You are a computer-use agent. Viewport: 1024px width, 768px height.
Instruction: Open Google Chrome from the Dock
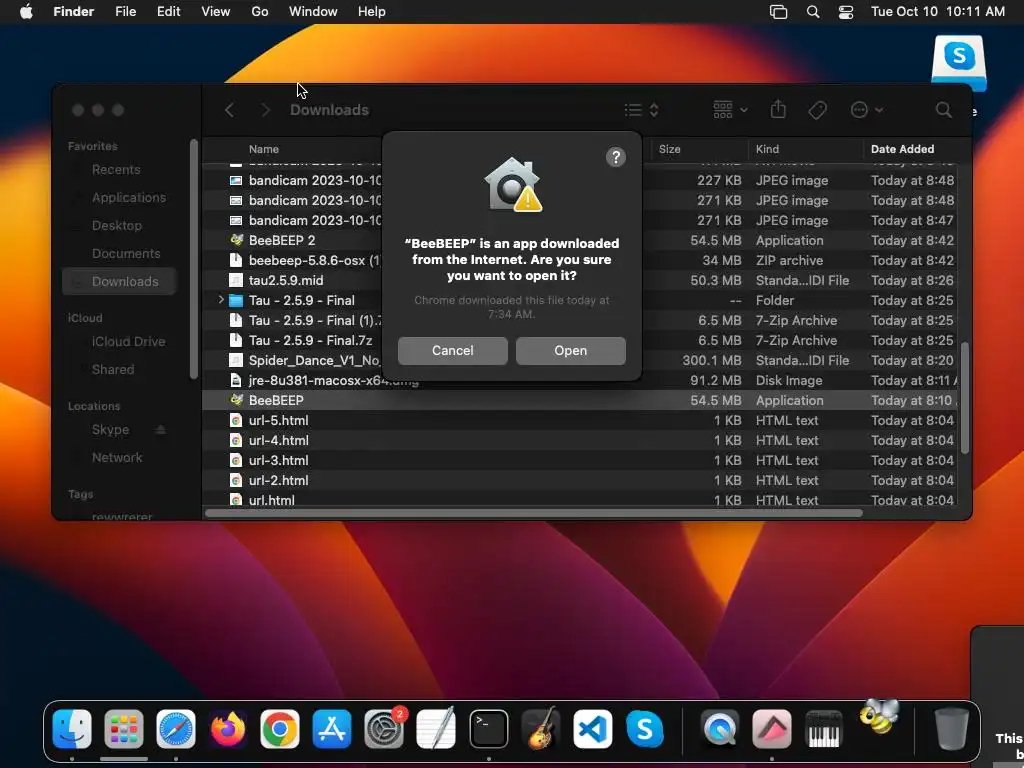coord(280,729)
